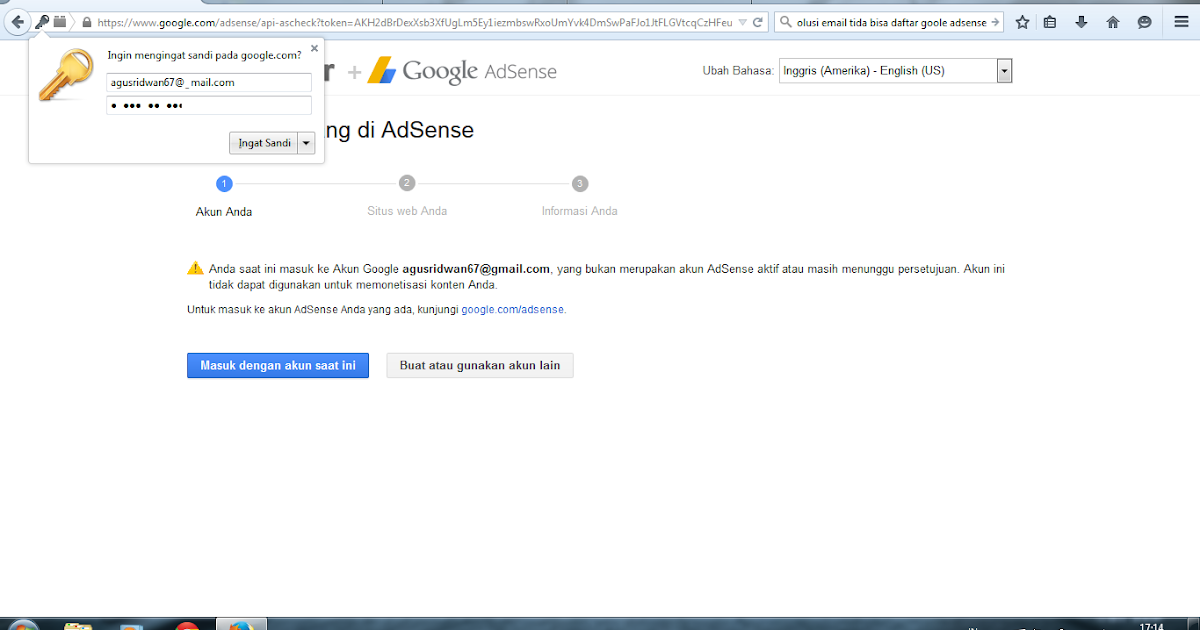The image size is (1200, 630).
Task: Click the bold agusridwan67@gmail.com text
Action: coord(477,269)
